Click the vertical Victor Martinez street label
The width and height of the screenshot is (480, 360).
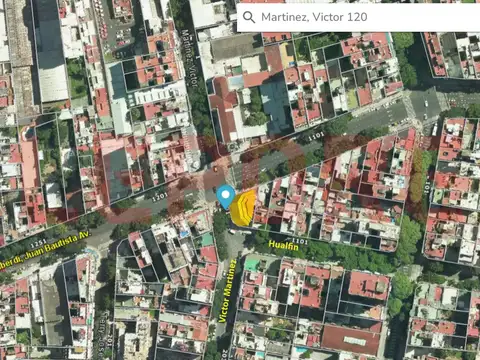click(x=227, y=291)
